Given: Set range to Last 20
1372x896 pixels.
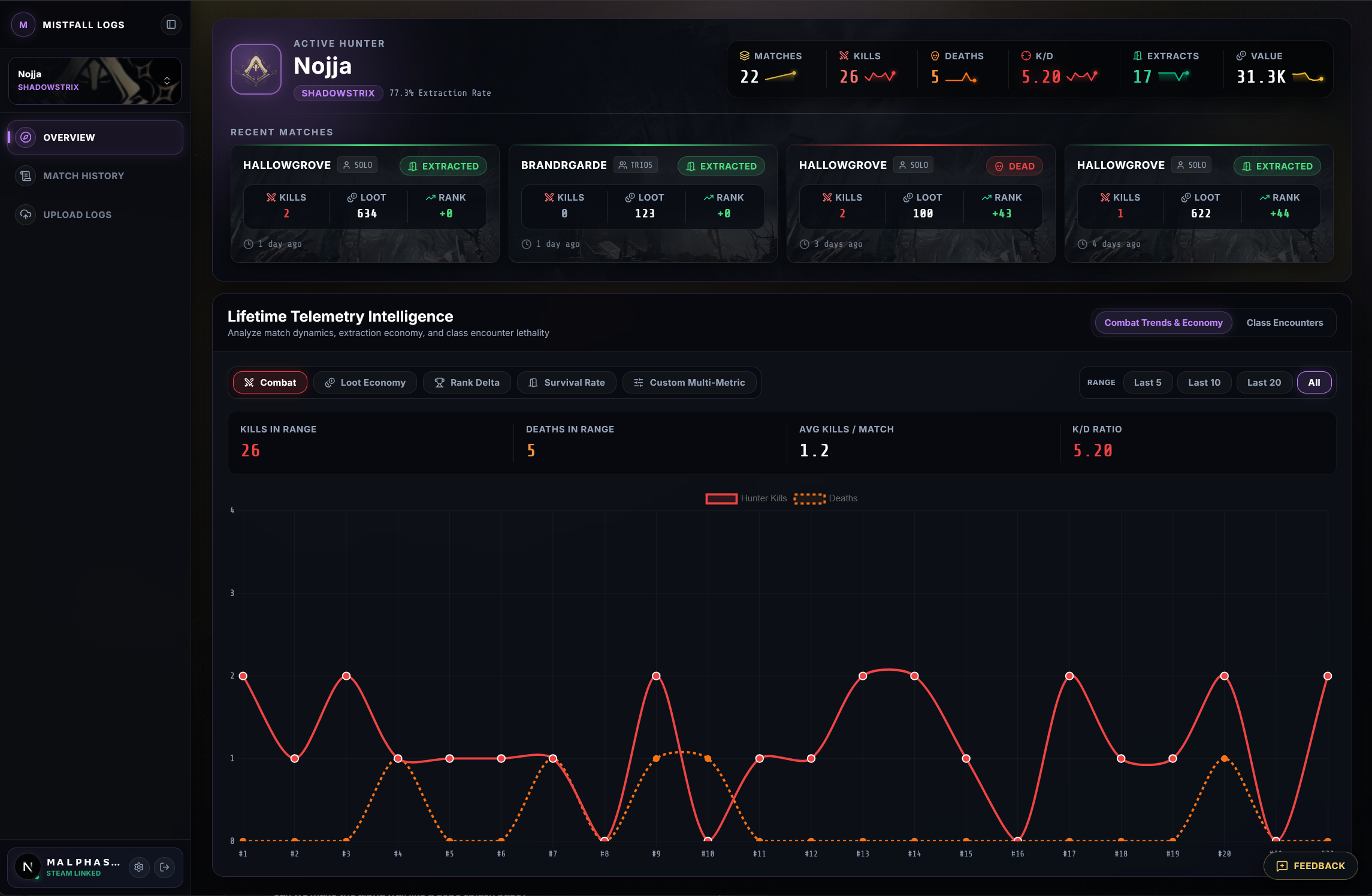Looking at the screenshot, I should pyautogui.click(x=1264, y=382).
